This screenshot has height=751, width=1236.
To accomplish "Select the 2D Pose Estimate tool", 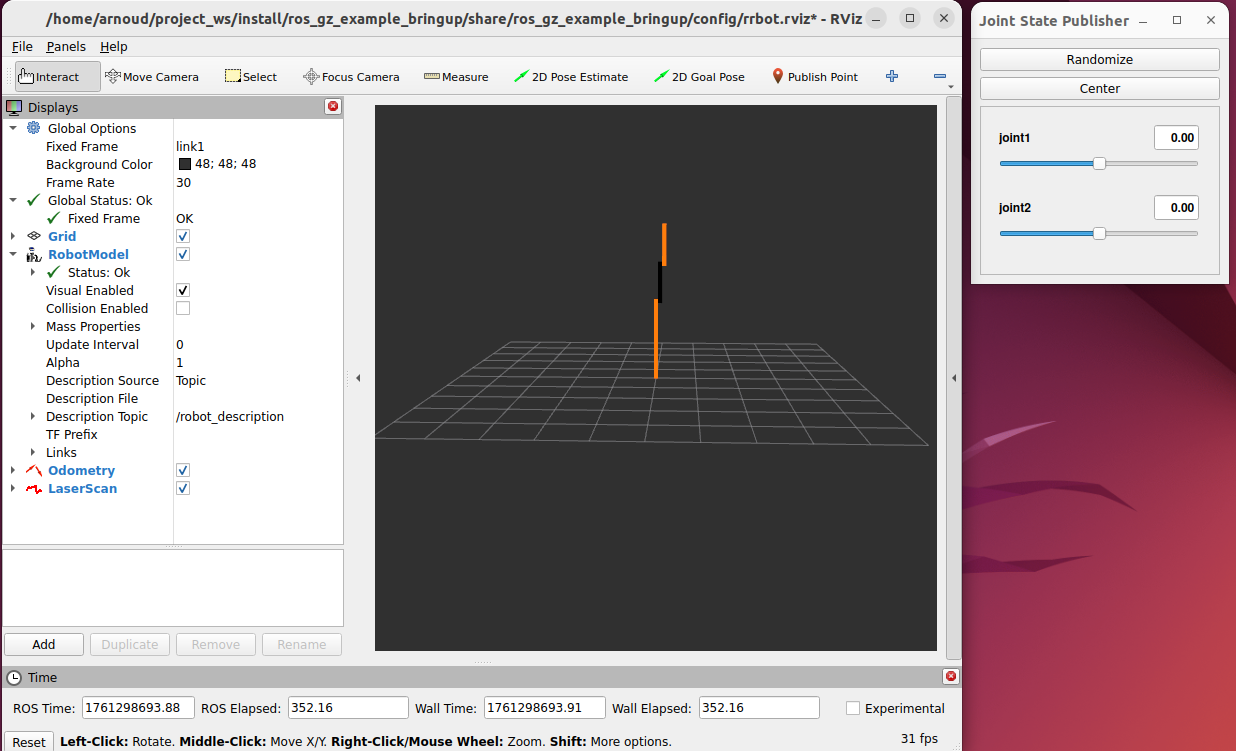I will [571, 77].
